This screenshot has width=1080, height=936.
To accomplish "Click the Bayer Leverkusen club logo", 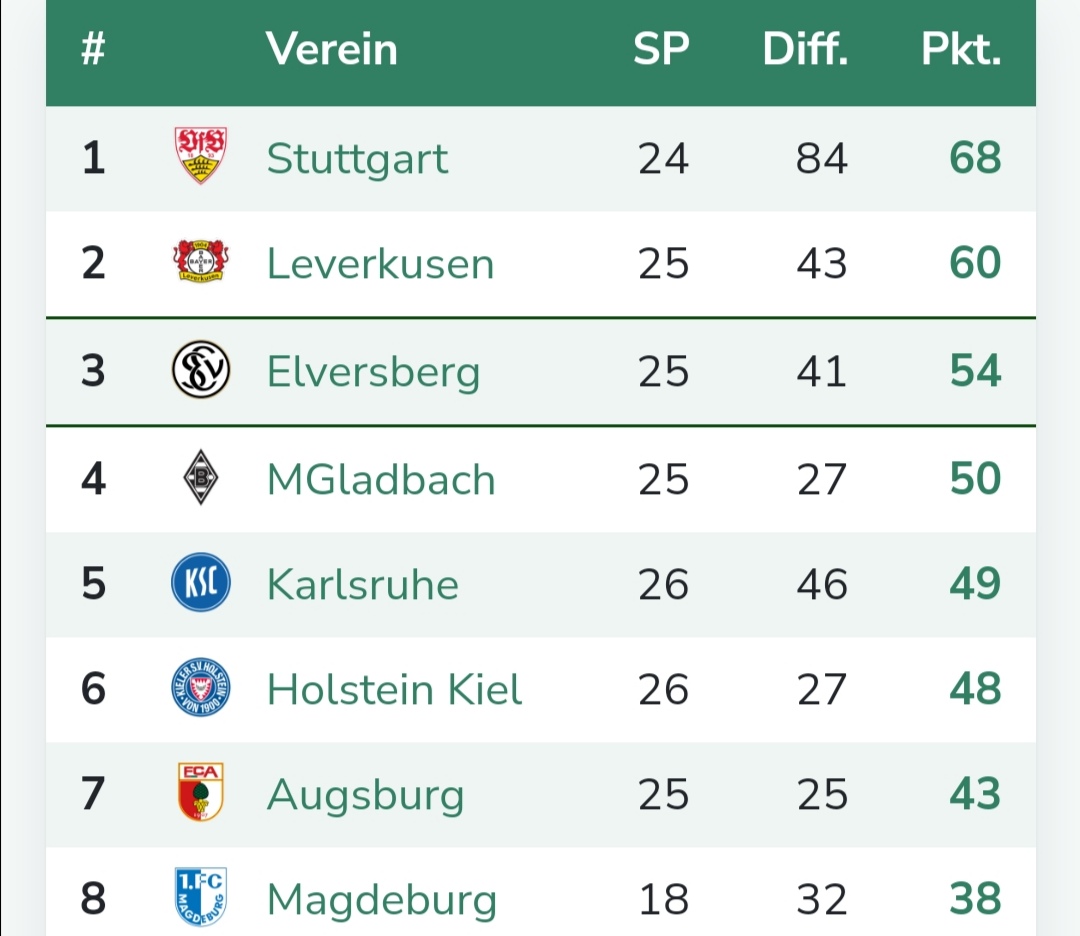I will [x=201, y=262].
